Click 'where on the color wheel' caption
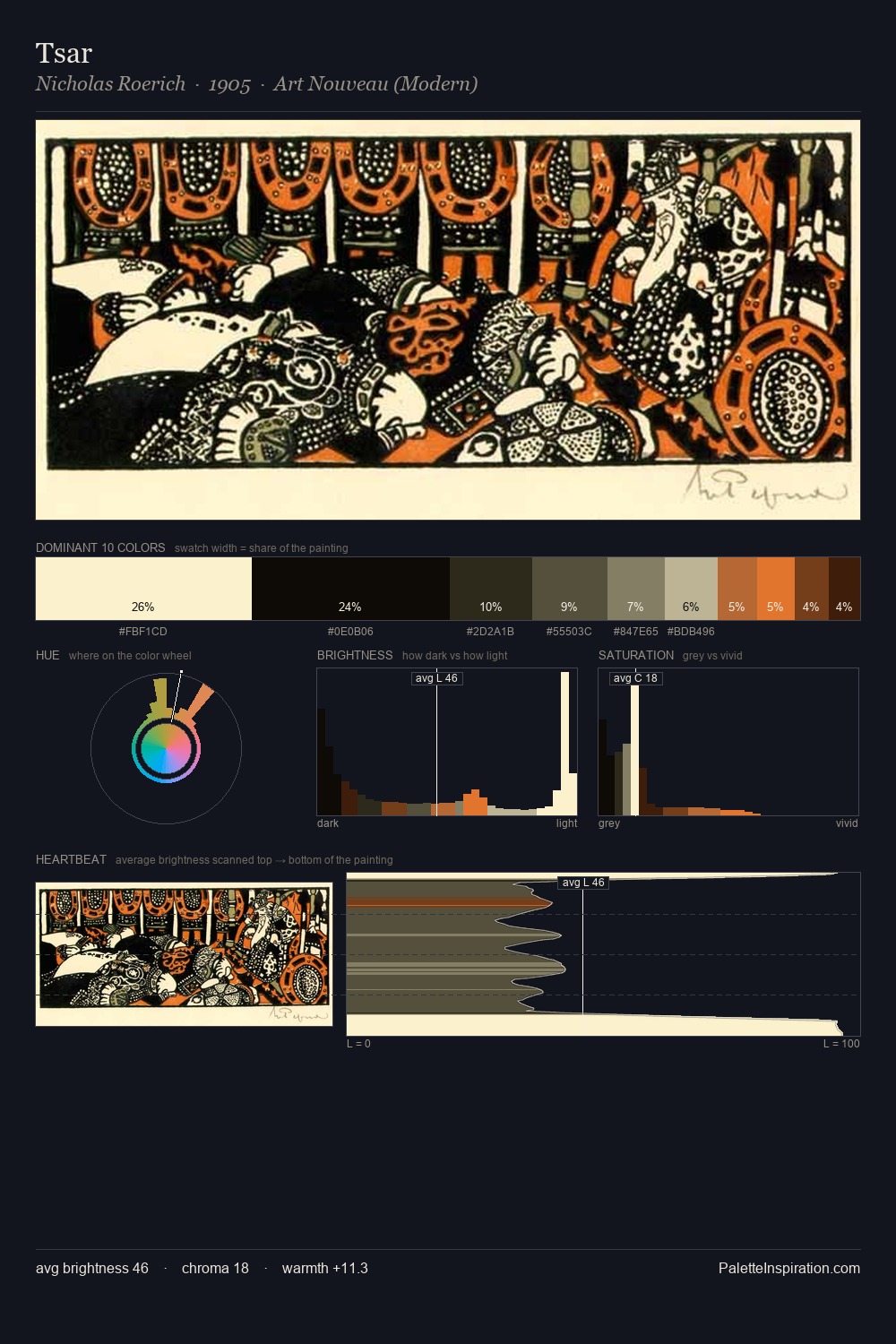Image resolution: width=896 pixels, height=1344 pixels. (130, 656)
